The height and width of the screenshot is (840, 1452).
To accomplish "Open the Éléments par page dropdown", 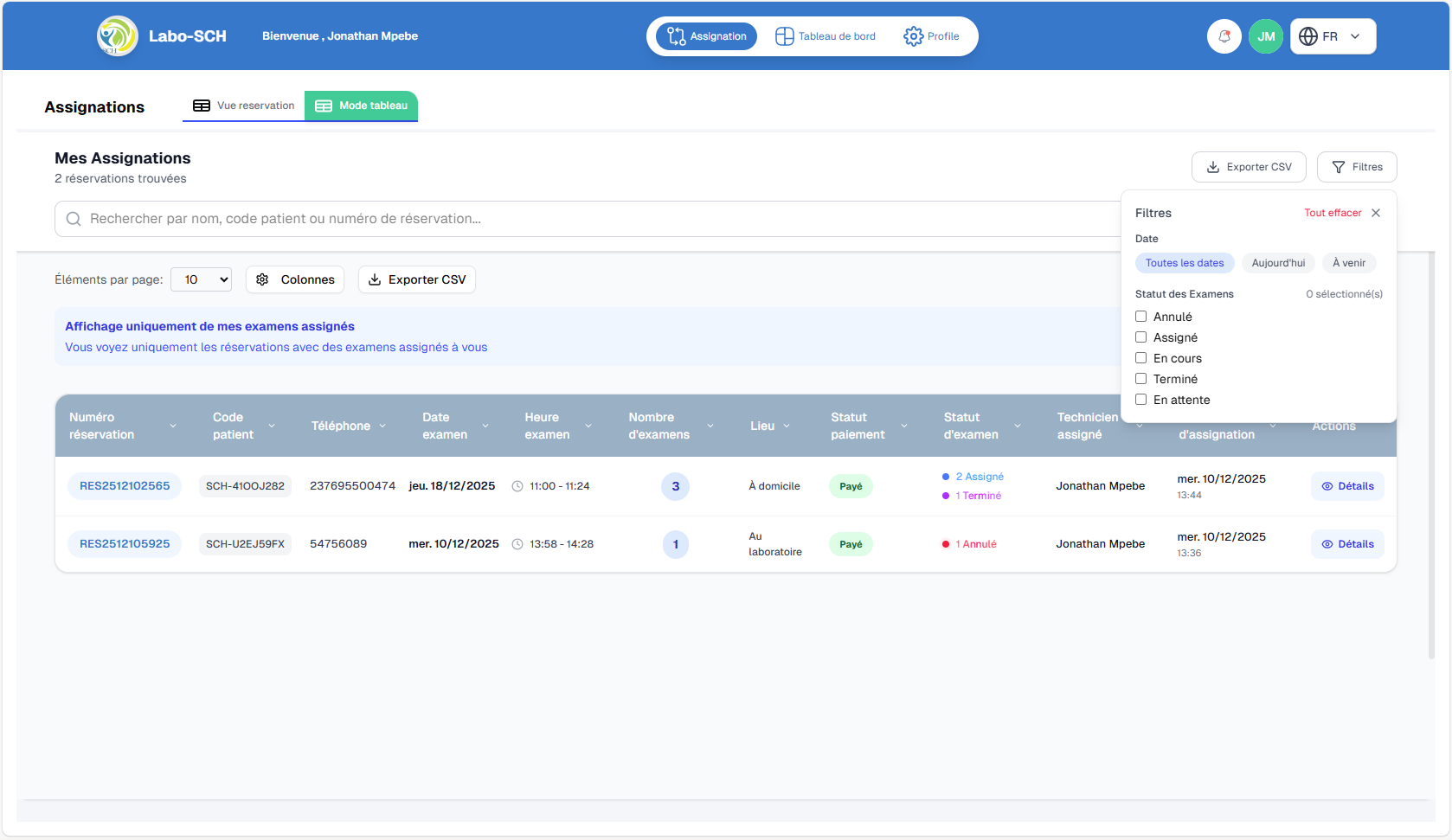I will click(201, 279).
